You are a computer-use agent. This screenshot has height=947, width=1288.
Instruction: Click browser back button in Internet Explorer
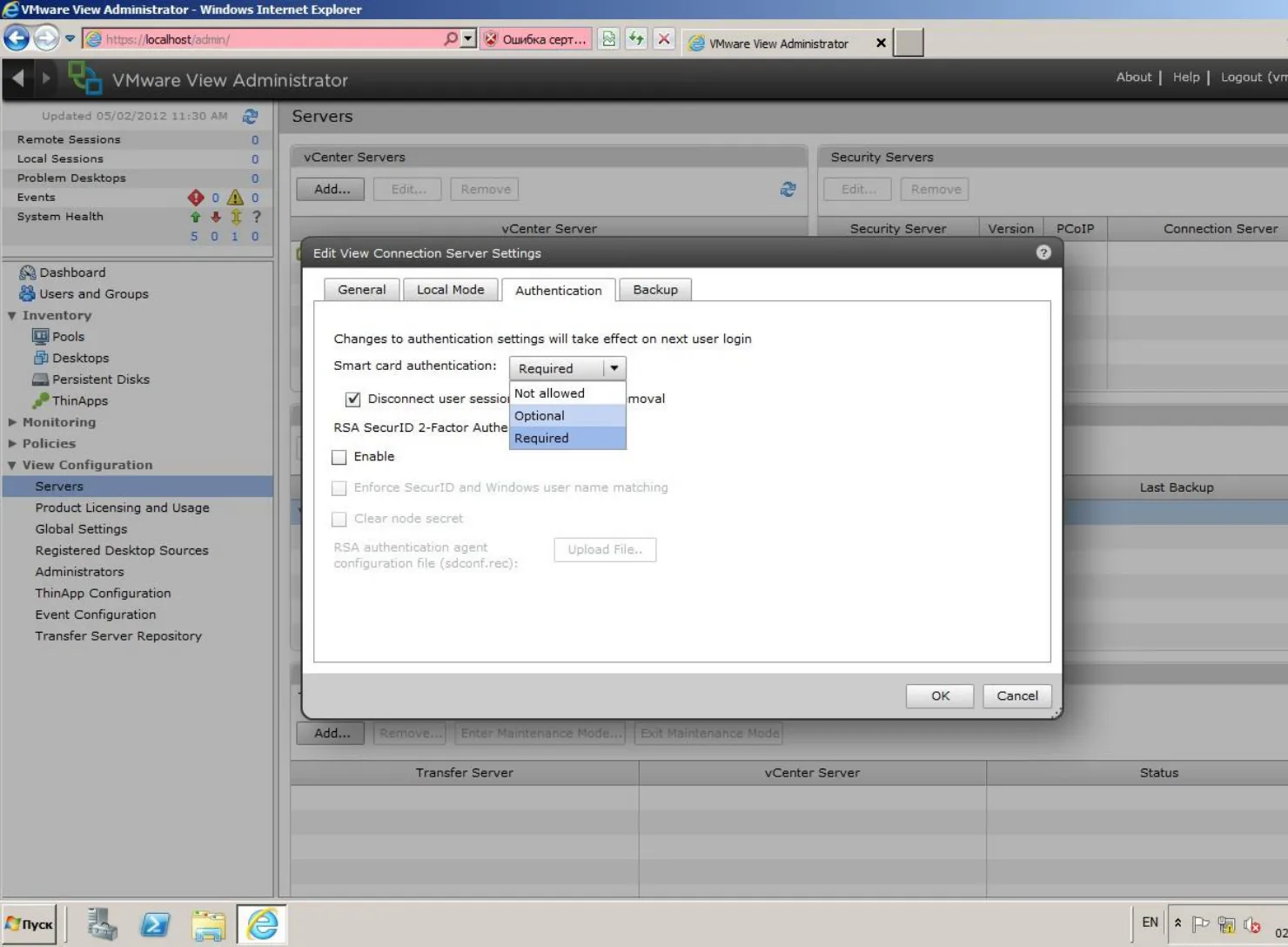(x=17, y=38)
